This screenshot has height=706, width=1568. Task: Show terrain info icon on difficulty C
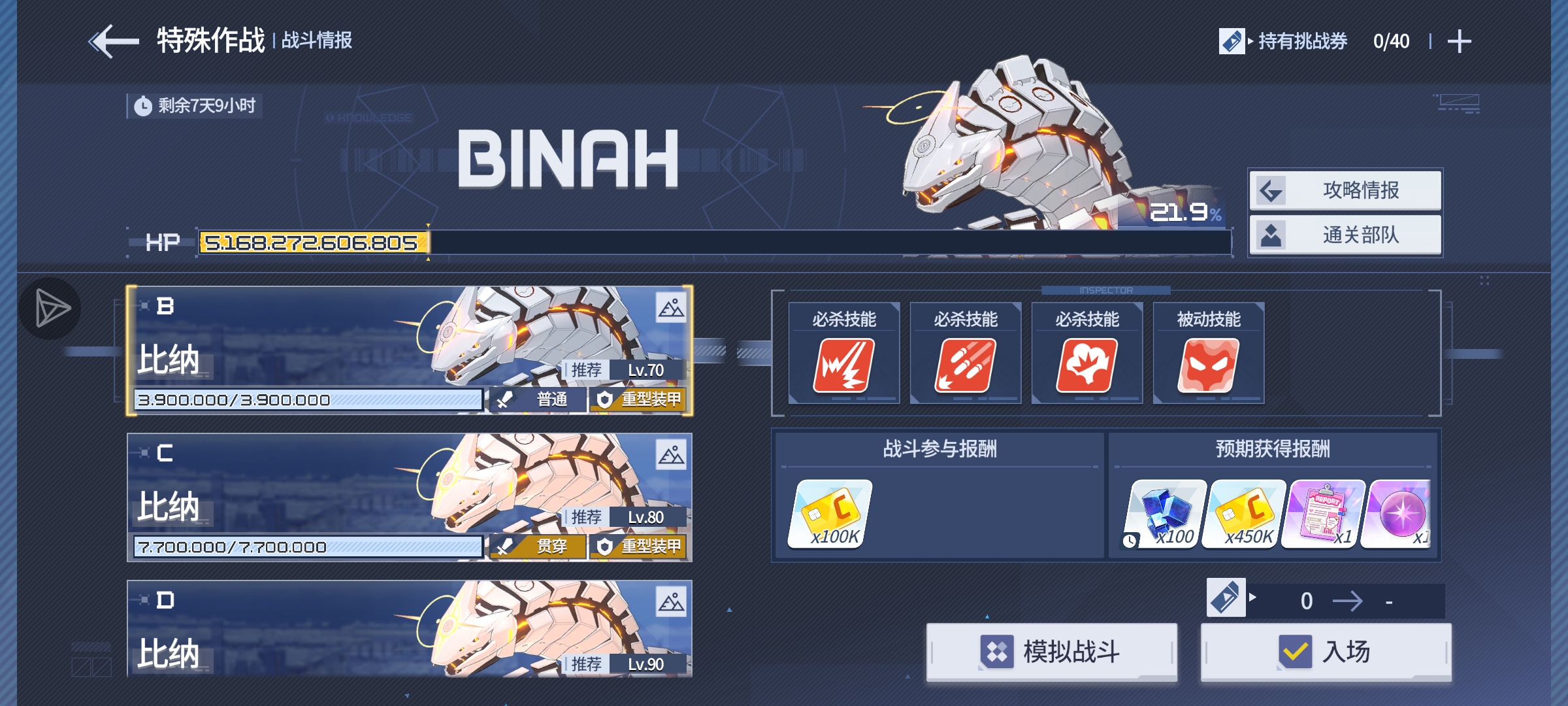point(671,455)
